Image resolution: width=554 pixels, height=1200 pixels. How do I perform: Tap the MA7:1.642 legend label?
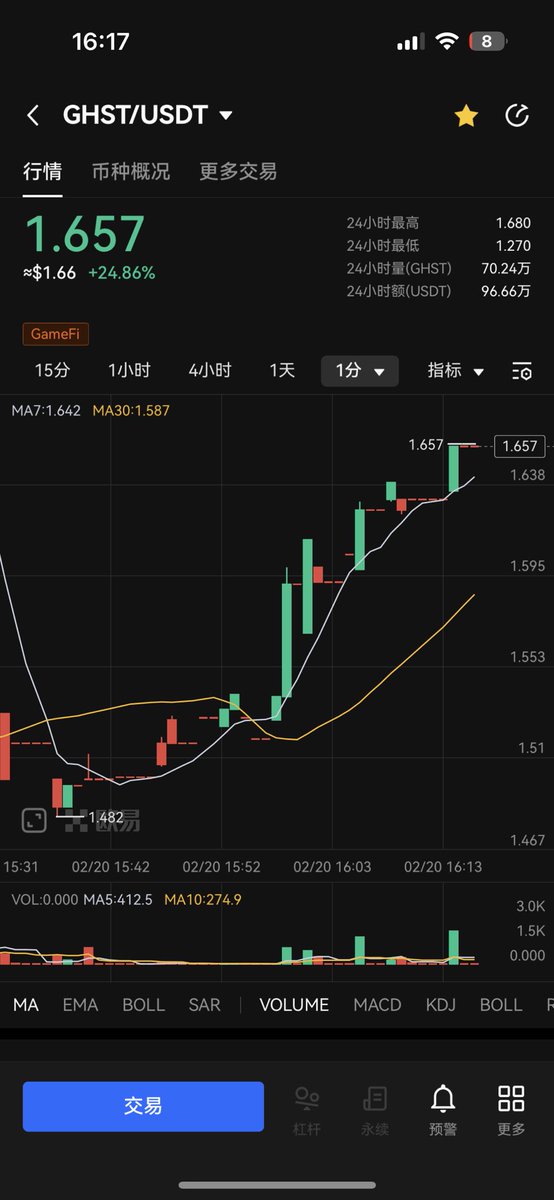pyautogui.click(x=46, y=410)
